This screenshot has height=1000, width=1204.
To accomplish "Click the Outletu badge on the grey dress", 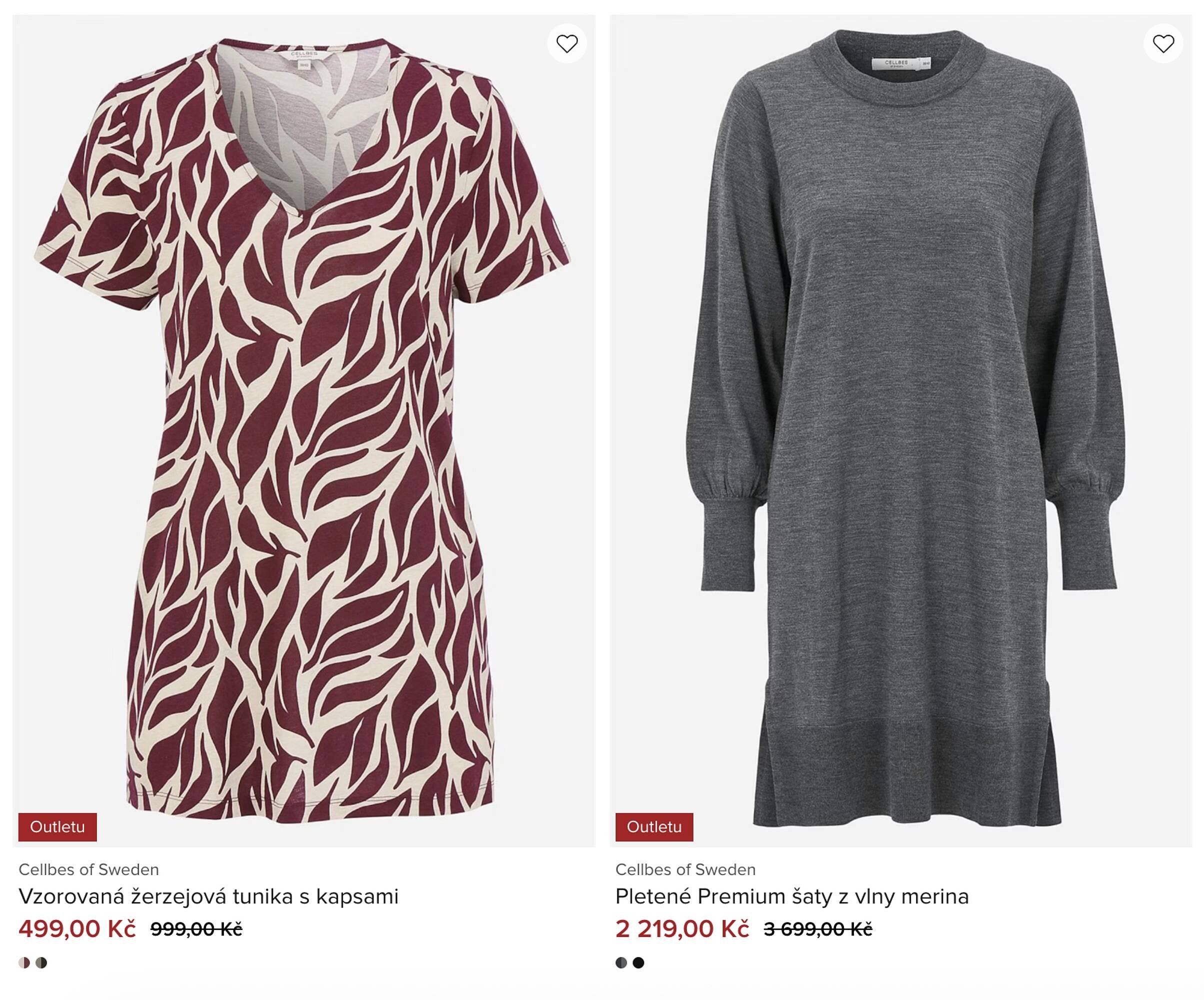I will [x=654, y=827].
